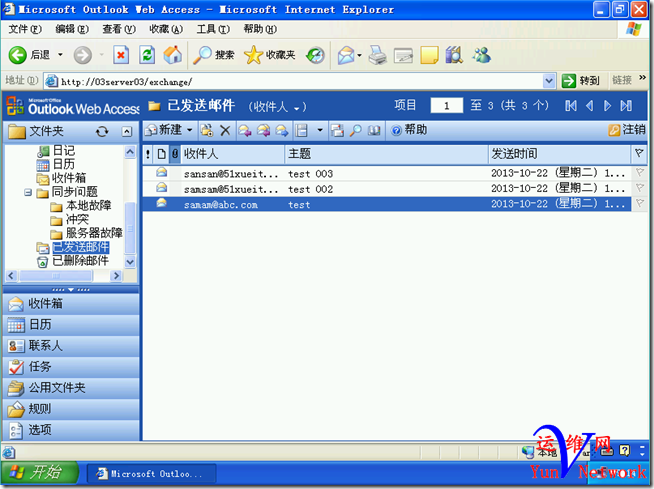This screenshot has height=489, width=654.
Task: Go to first page of items
Action: click(571, 106)
